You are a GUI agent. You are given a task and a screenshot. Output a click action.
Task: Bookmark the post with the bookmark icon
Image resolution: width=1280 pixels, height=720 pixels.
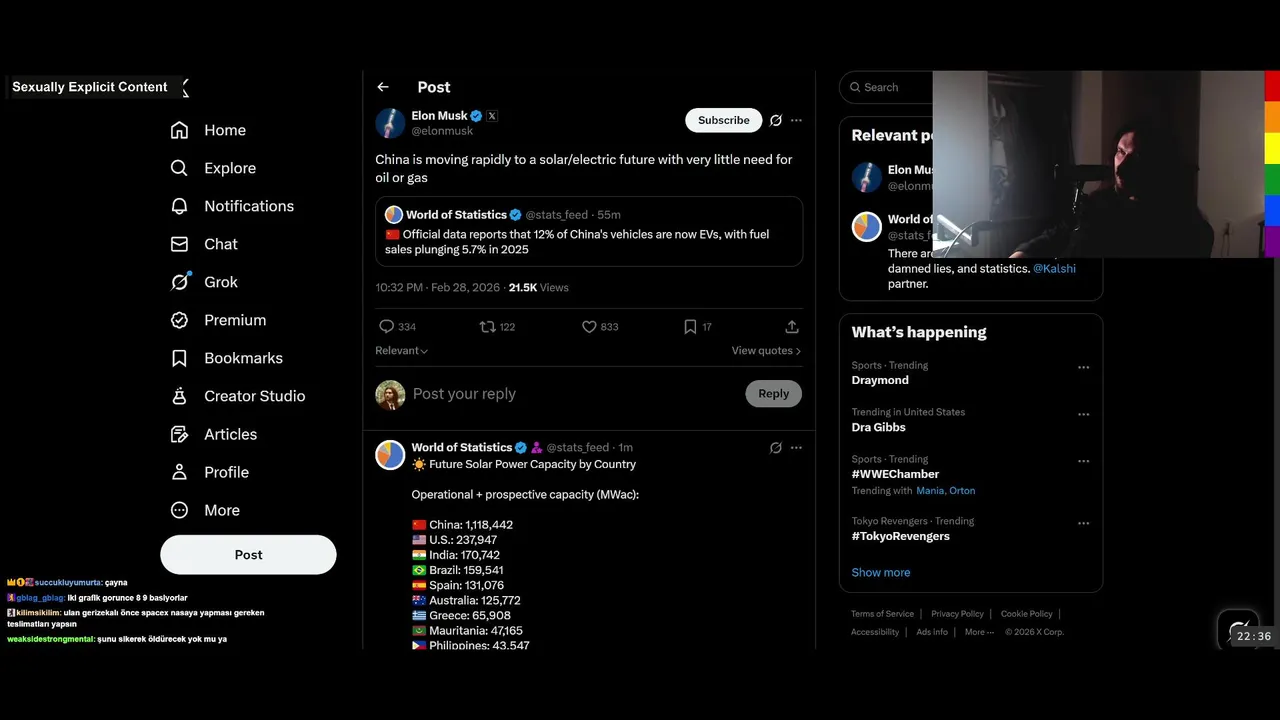[690, 327]
